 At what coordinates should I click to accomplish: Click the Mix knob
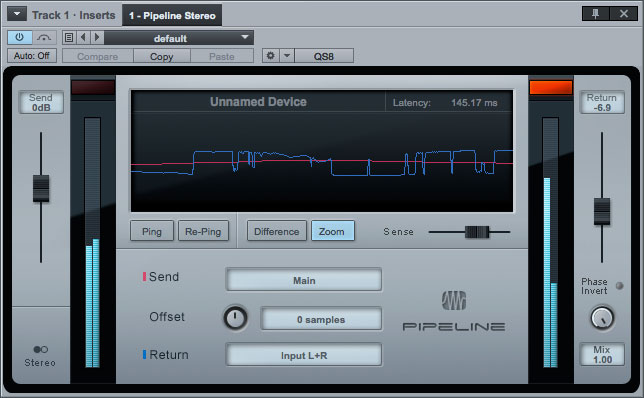click(x=602, y=318)
